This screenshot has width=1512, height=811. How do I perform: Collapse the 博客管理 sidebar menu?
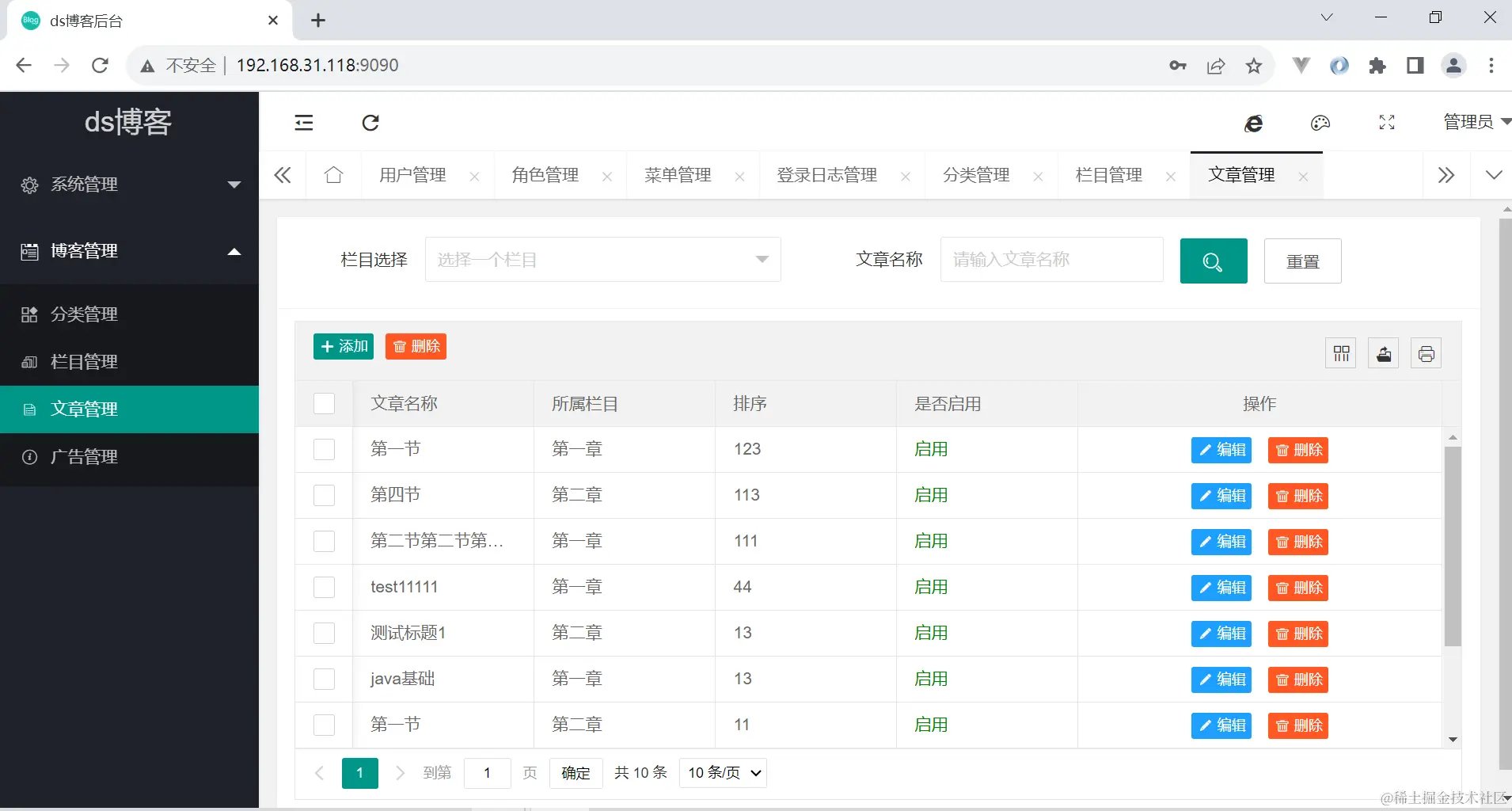[130, 251]
